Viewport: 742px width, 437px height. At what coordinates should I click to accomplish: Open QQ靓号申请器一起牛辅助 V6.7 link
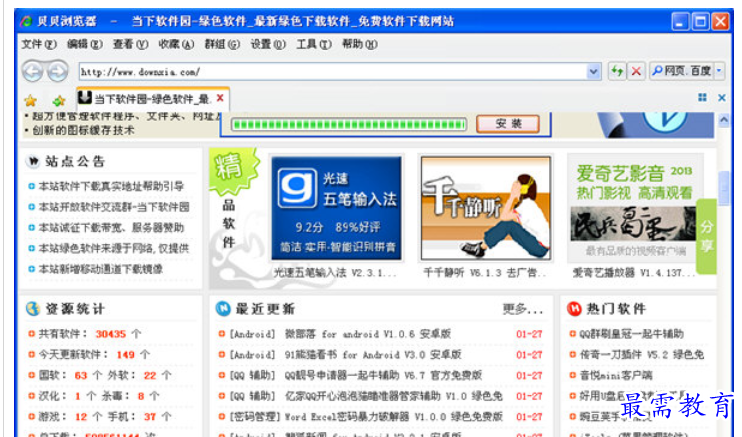(x=383, y=375)
